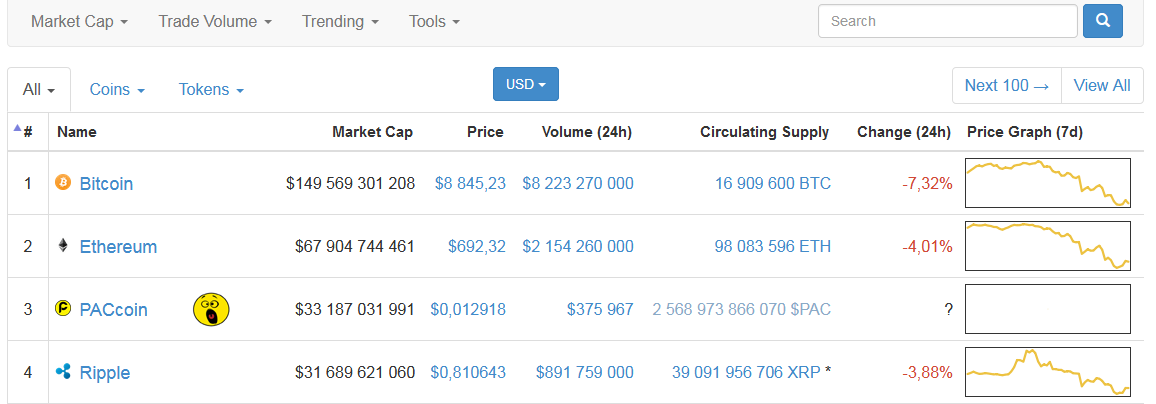Click Ethereum volume $2 154 260 000
Image resolution: width=1156 pixels, height=404 pixels.
tap(578, 246)
